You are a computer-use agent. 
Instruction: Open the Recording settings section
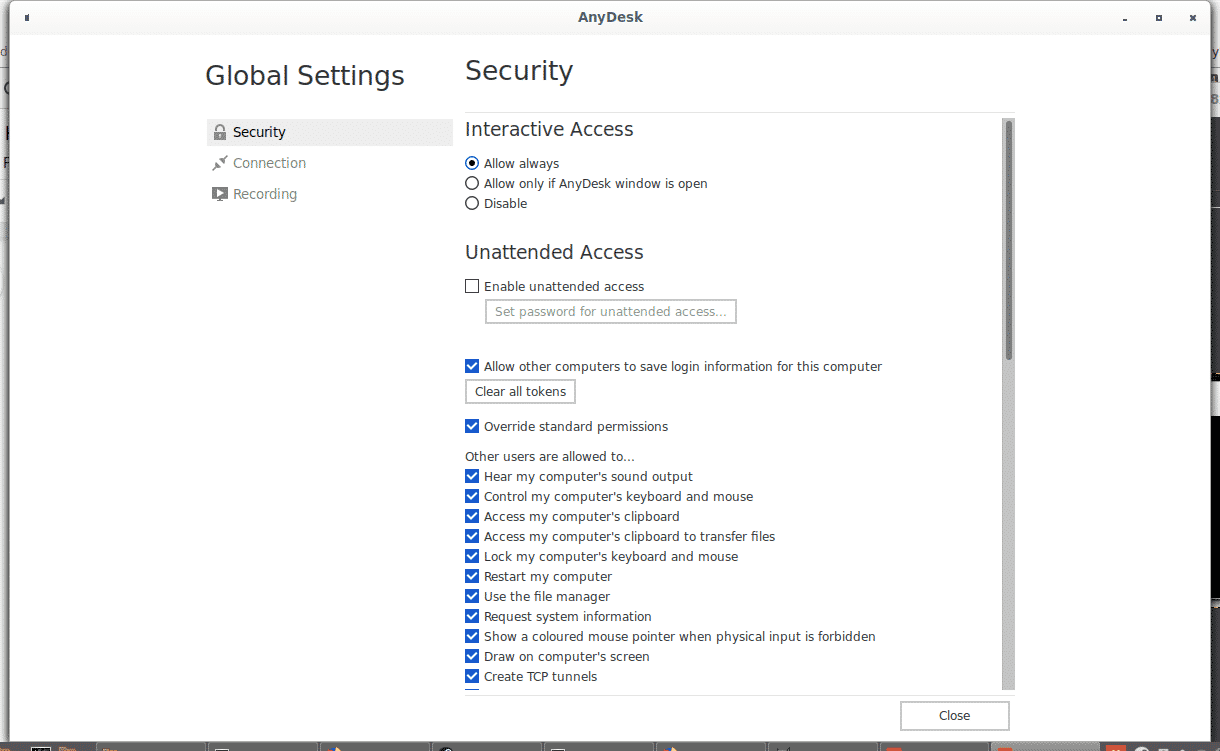pyautogui.click(x=329, y=194)
